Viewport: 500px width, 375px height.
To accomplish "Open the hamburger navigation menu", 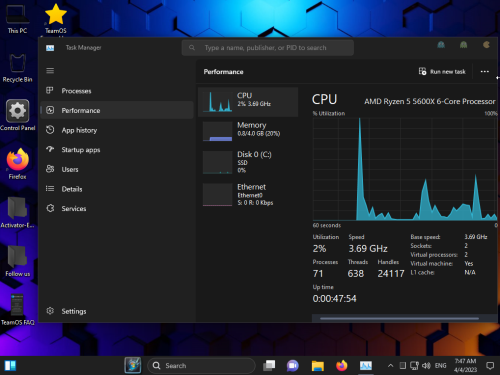I will [x=50, y=71].
